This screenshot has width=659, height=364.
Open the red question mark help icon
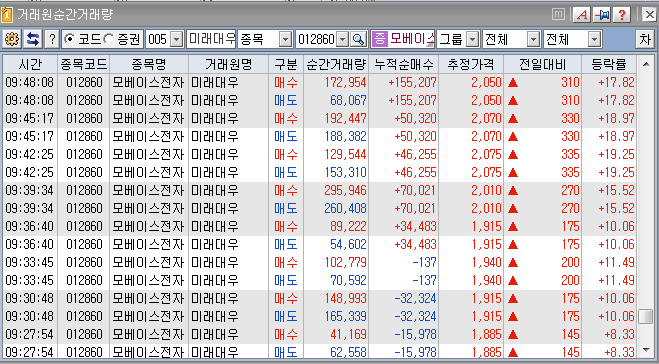[622, 15]
